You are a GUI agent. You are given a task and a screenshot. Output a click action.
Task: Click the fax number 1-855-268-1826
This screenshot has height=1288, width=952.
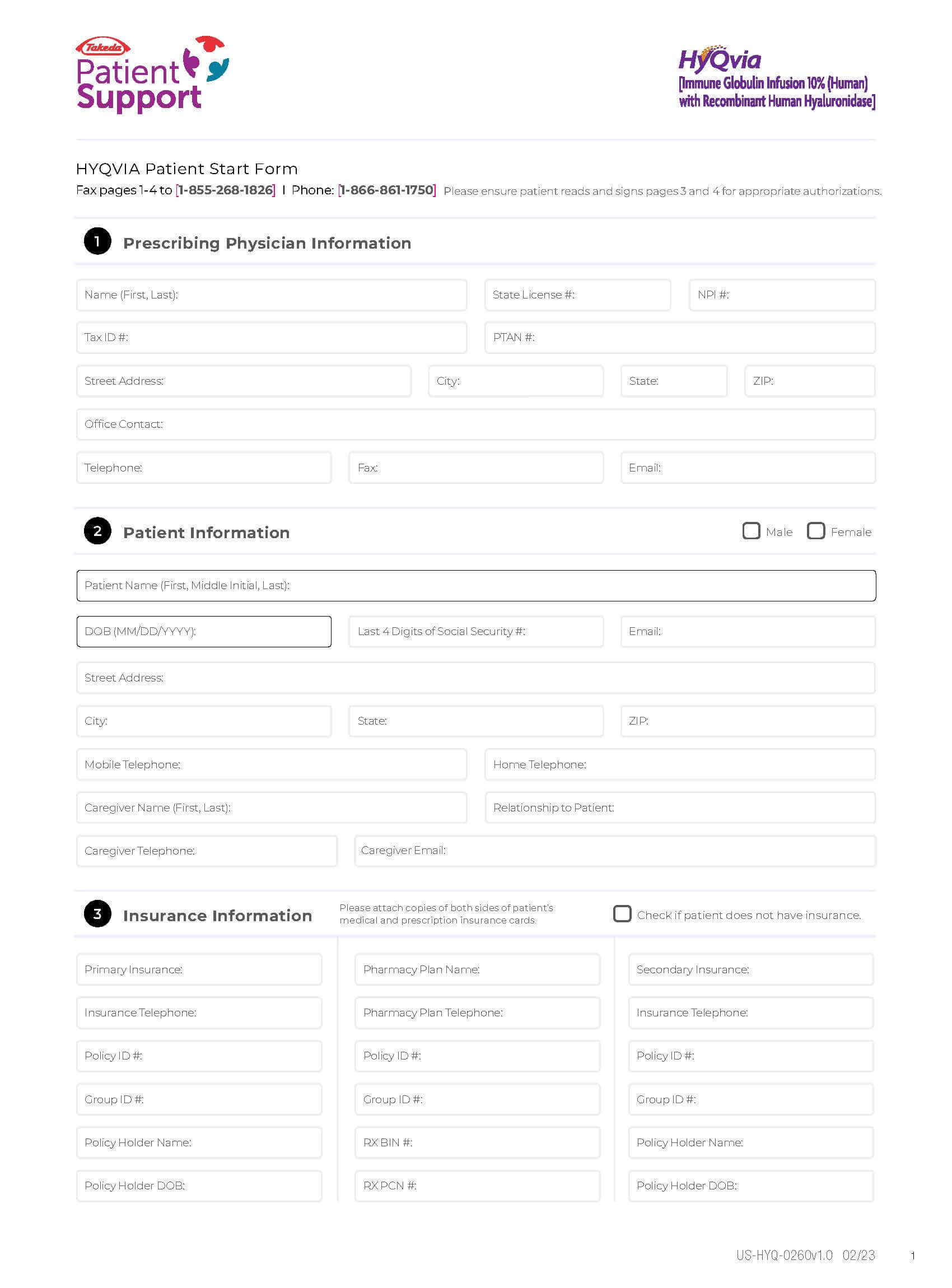[x=225, y=190]
